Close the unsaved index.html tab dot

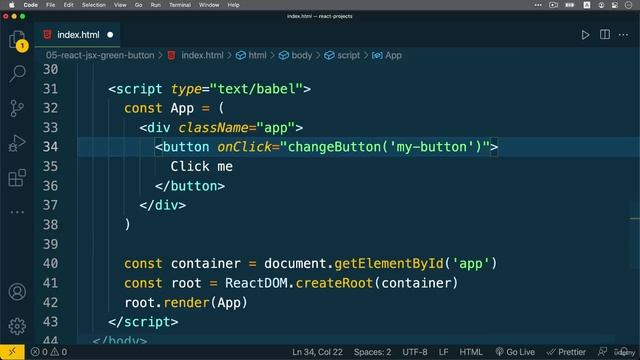(110, 35)
